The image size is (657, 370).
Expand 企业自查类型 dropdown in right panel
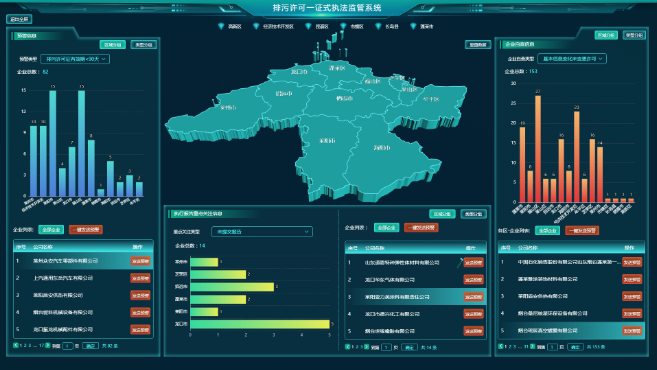click(572, 59)
